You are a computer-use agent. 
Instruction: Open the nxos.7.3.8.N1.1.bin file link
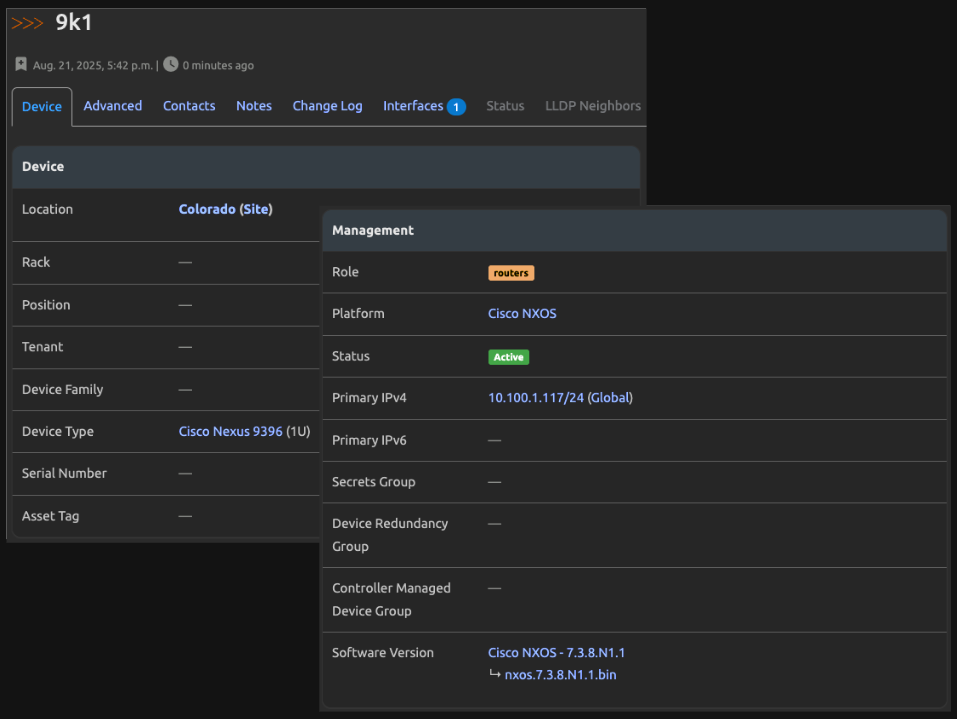point(560,674)
